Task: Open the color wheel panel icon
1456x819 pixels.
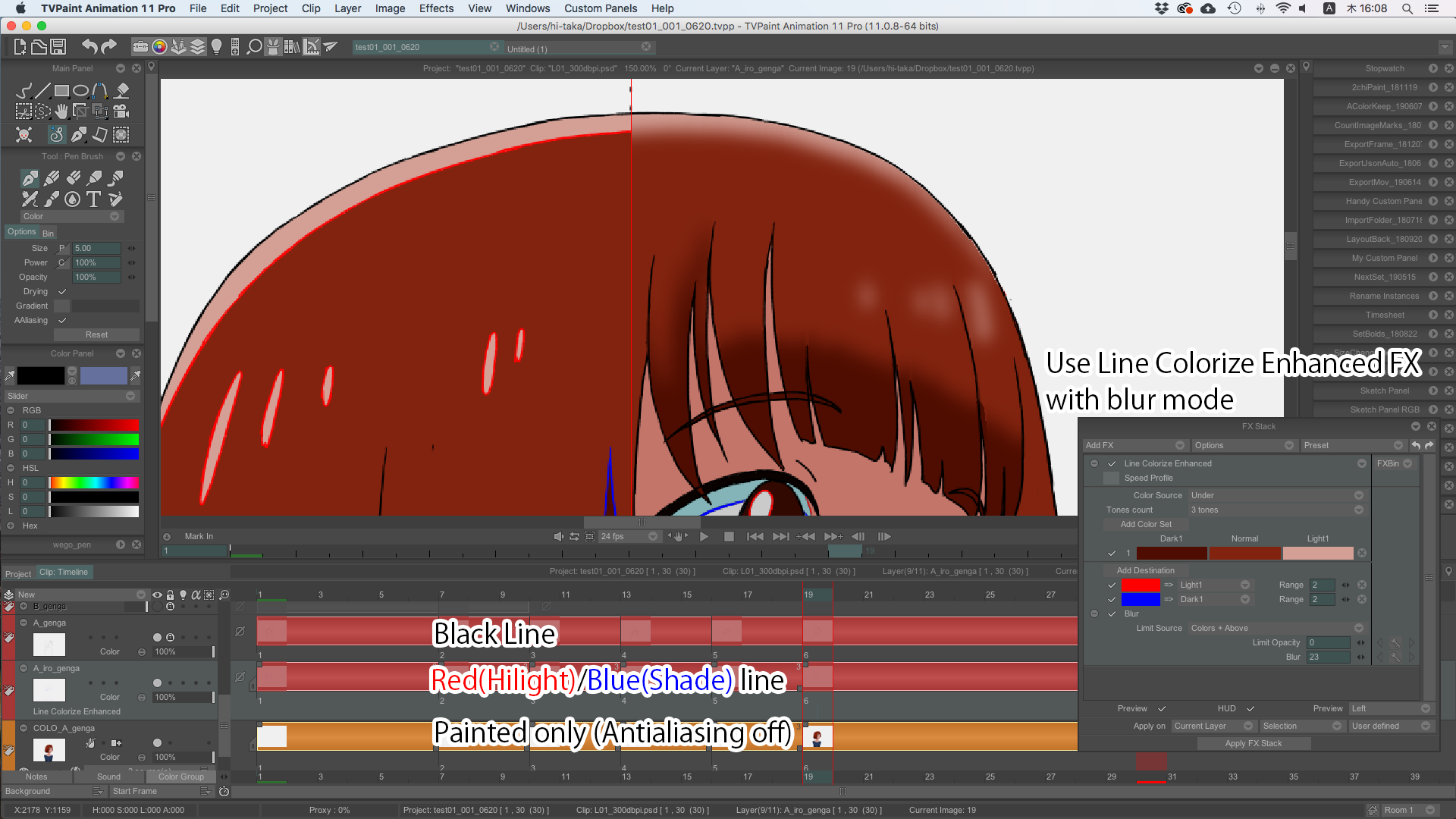Action: pyautogui.click(x=159, y=47)
